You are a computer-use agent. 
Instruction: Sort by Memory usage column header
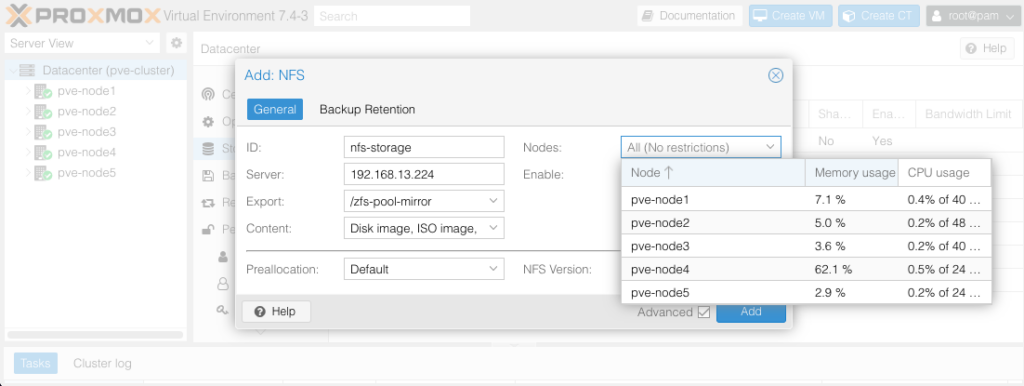coord(852,173)
